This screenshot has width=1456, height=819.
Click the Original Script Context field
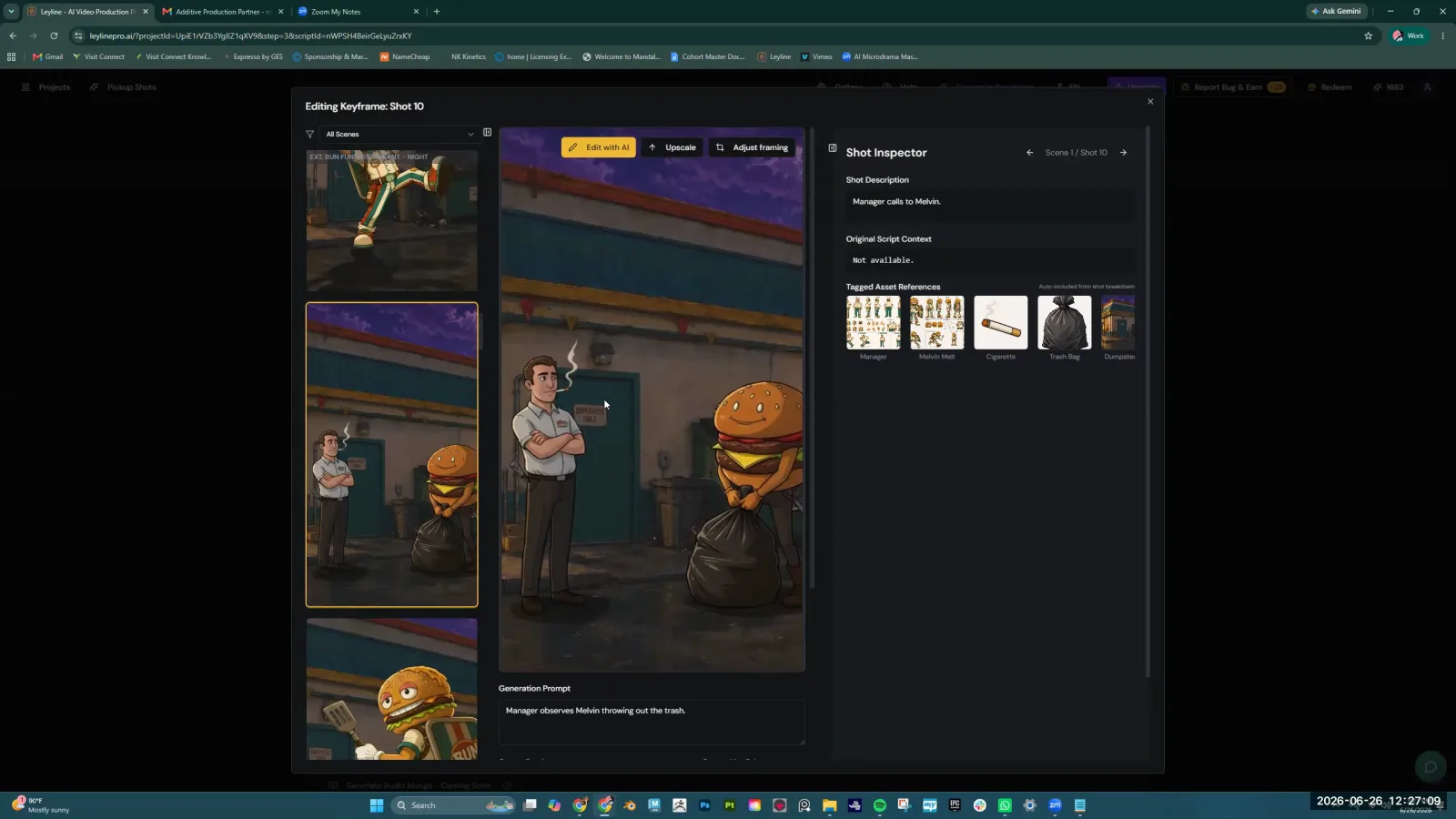990,260
